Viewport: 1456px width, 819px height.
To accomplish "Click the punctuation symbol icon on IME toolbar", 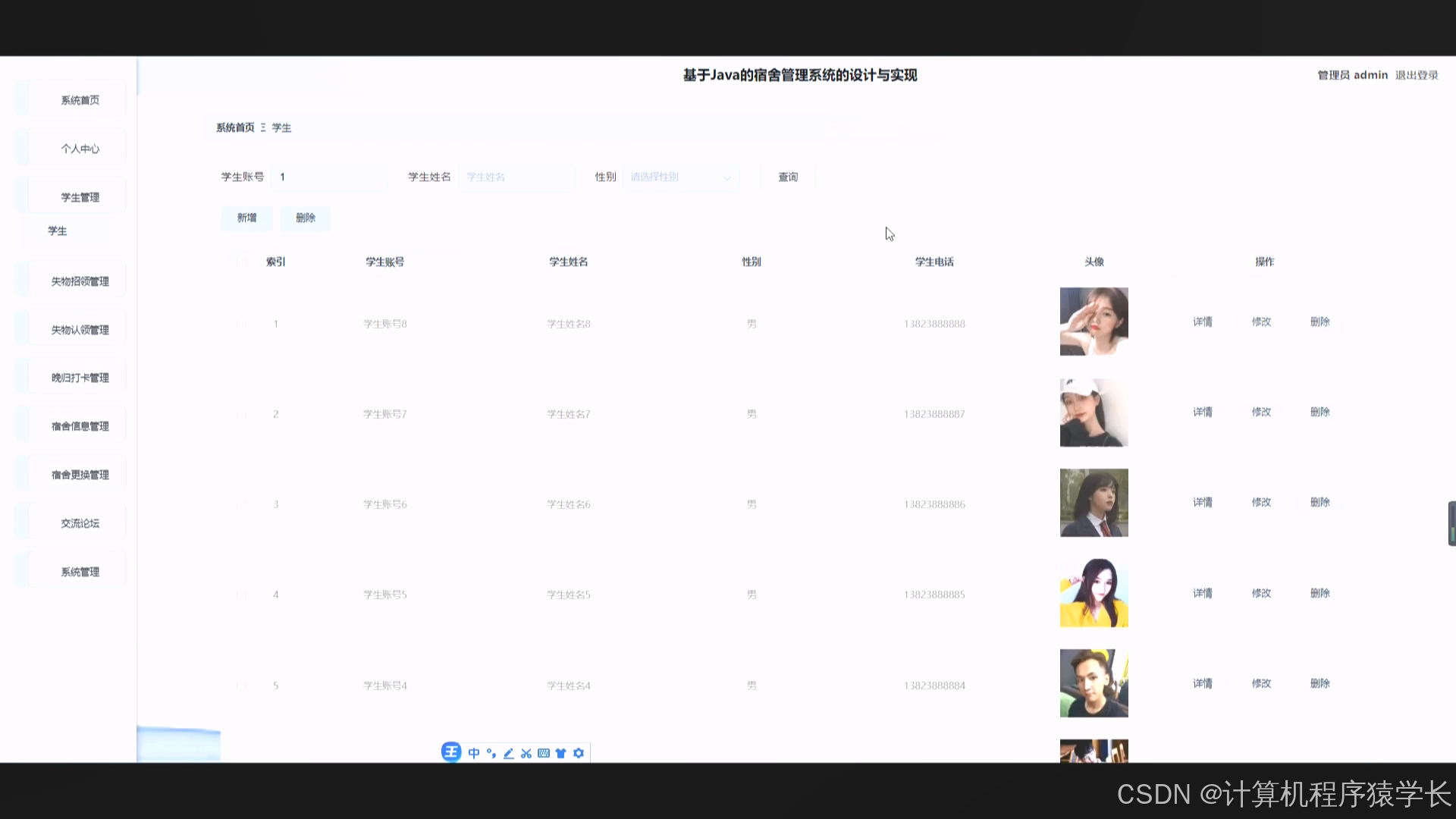I will tap(490, 752).
